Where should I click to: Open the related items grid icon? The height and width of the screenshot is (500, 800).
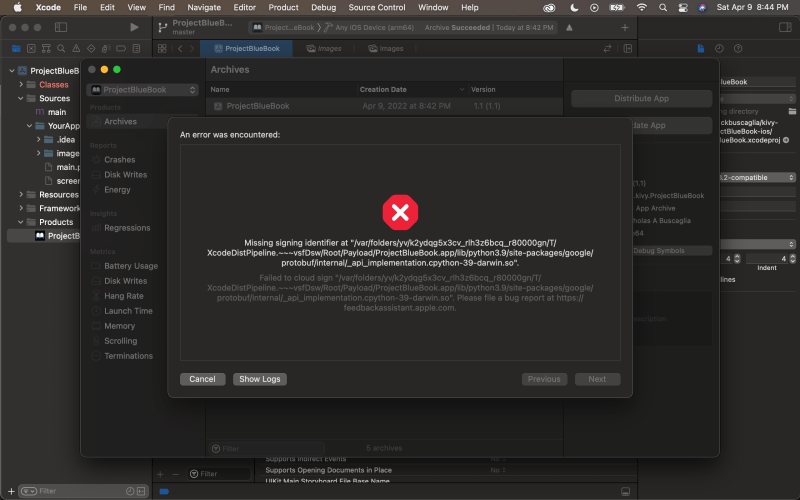tap(162, 48)
